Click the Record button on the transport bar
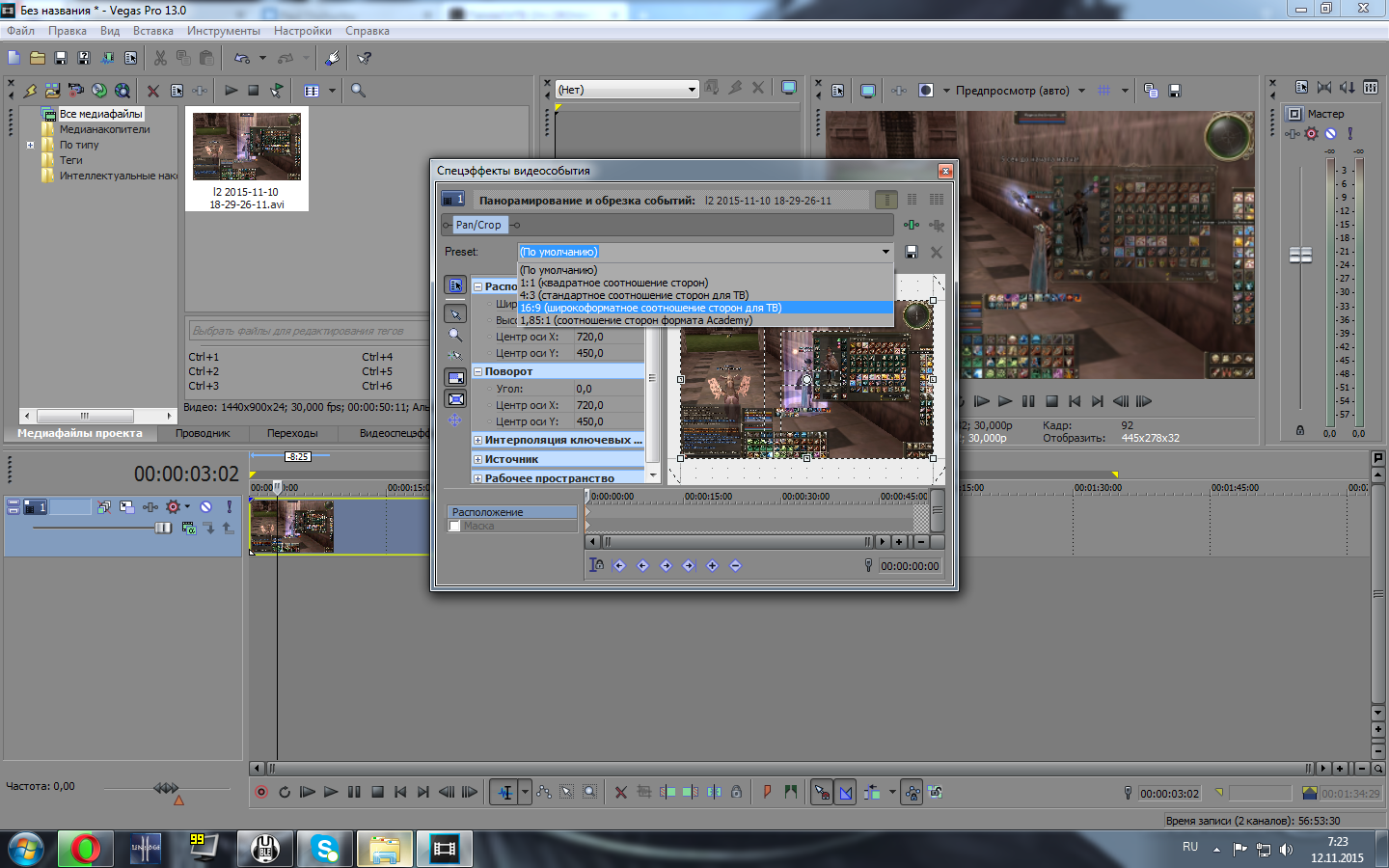 click(x=261, y=792)
